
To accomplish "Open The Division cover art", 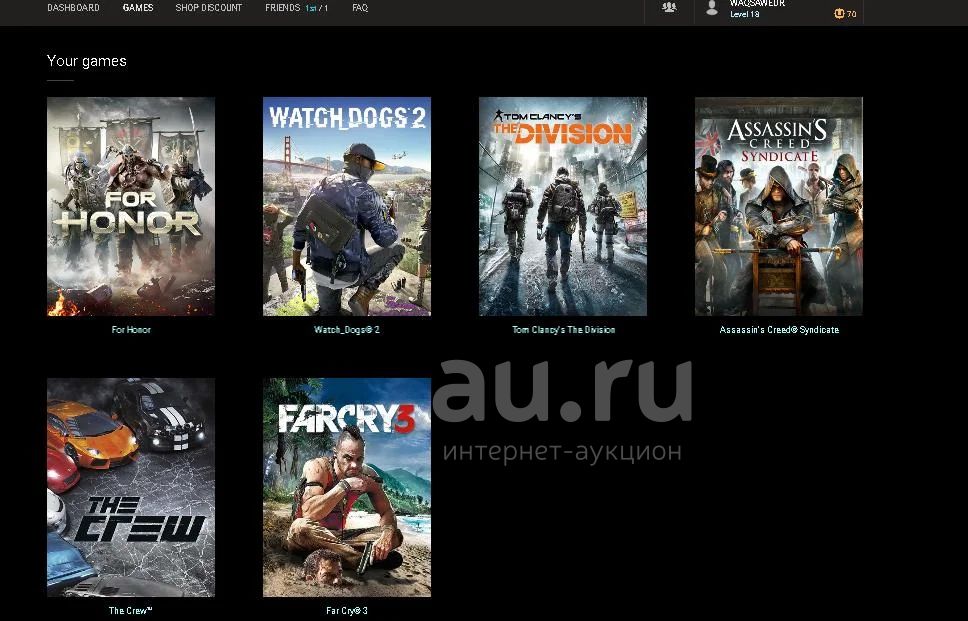I will [x=563, y=206].
